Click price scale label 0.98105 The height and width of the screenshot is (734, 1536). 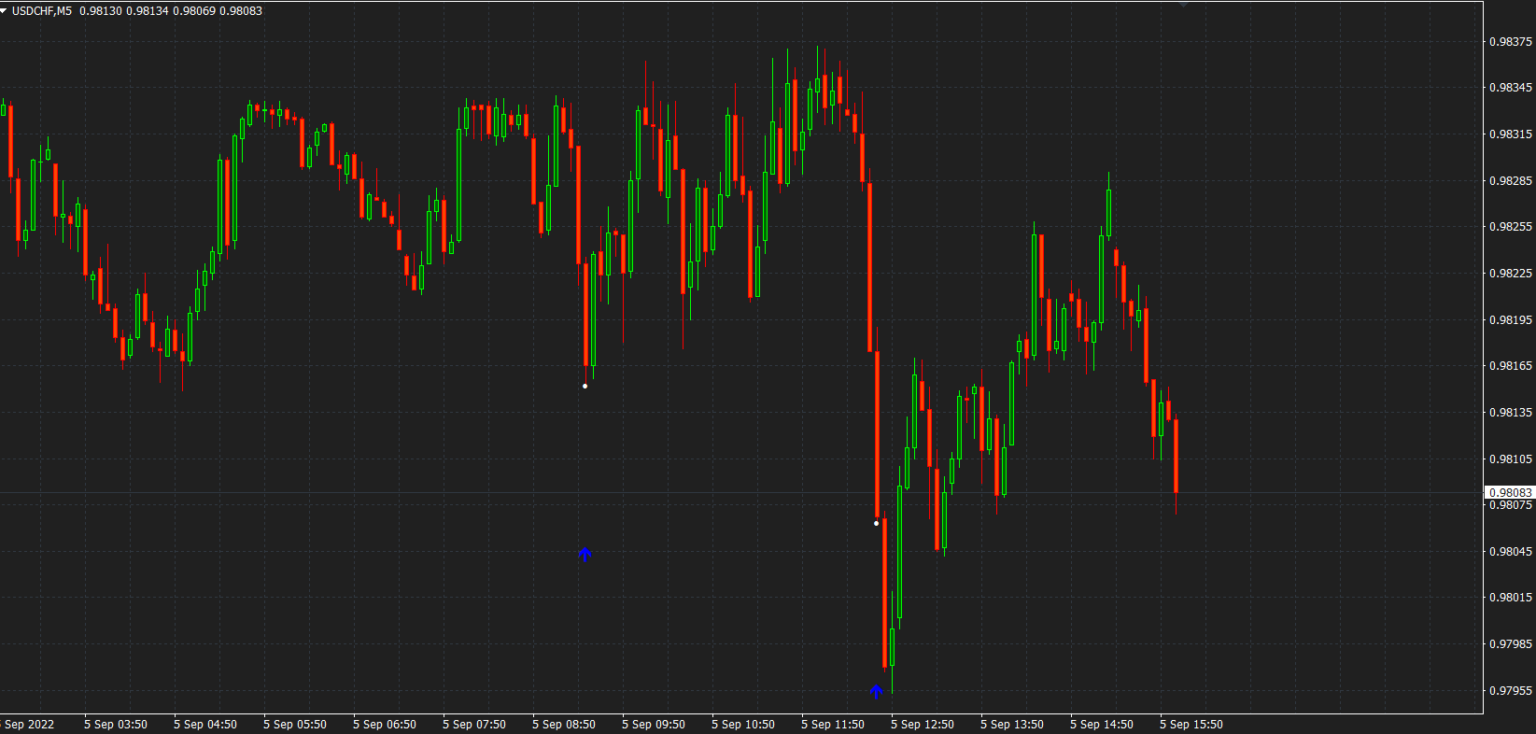click(x=1510, y=459)
